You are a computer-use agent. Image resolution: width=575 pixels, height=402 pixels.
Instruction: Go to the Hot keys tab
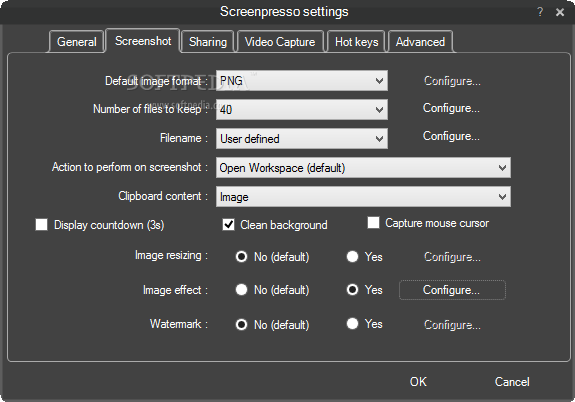(356, 42)
